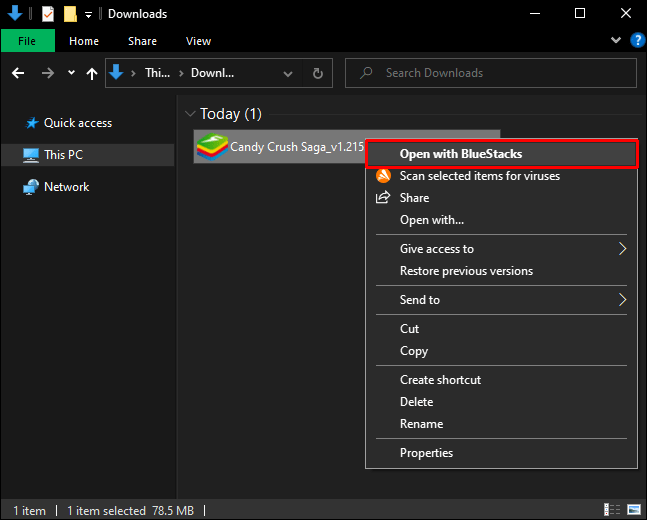The height and width of the screenshot is (520, 647).
Task: Open the Customize Quick Access Toolbar dropdown
Action: coord(89,14)
